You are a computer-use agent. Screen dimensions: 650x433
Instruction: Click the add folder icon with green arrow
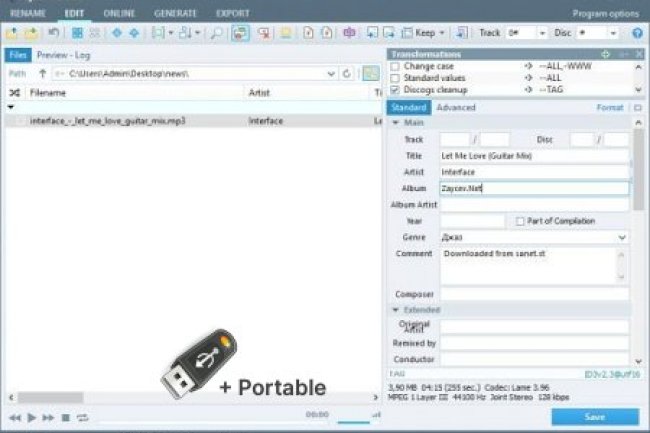[31, 33]
